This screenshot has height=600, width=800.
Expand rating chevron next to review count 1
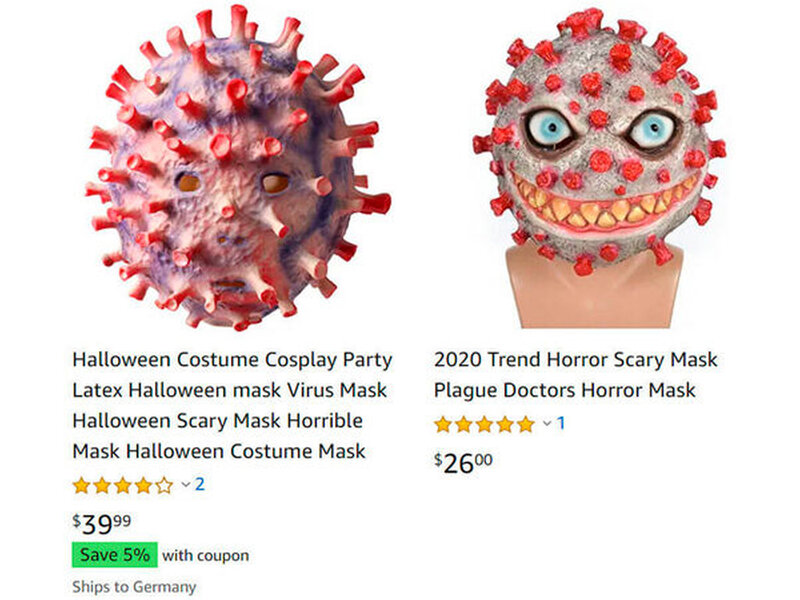pos(547,423)
